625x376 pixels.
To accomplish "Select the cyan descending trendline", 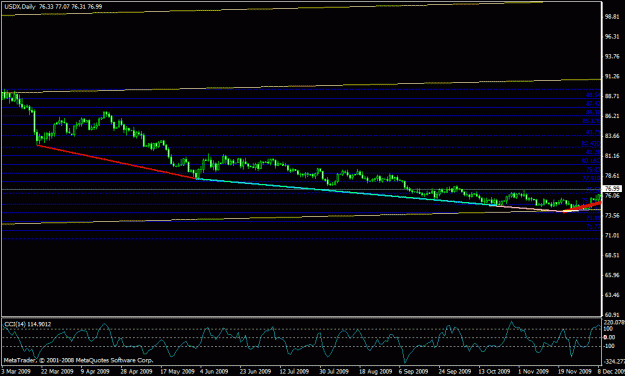I will pos(347,192).
